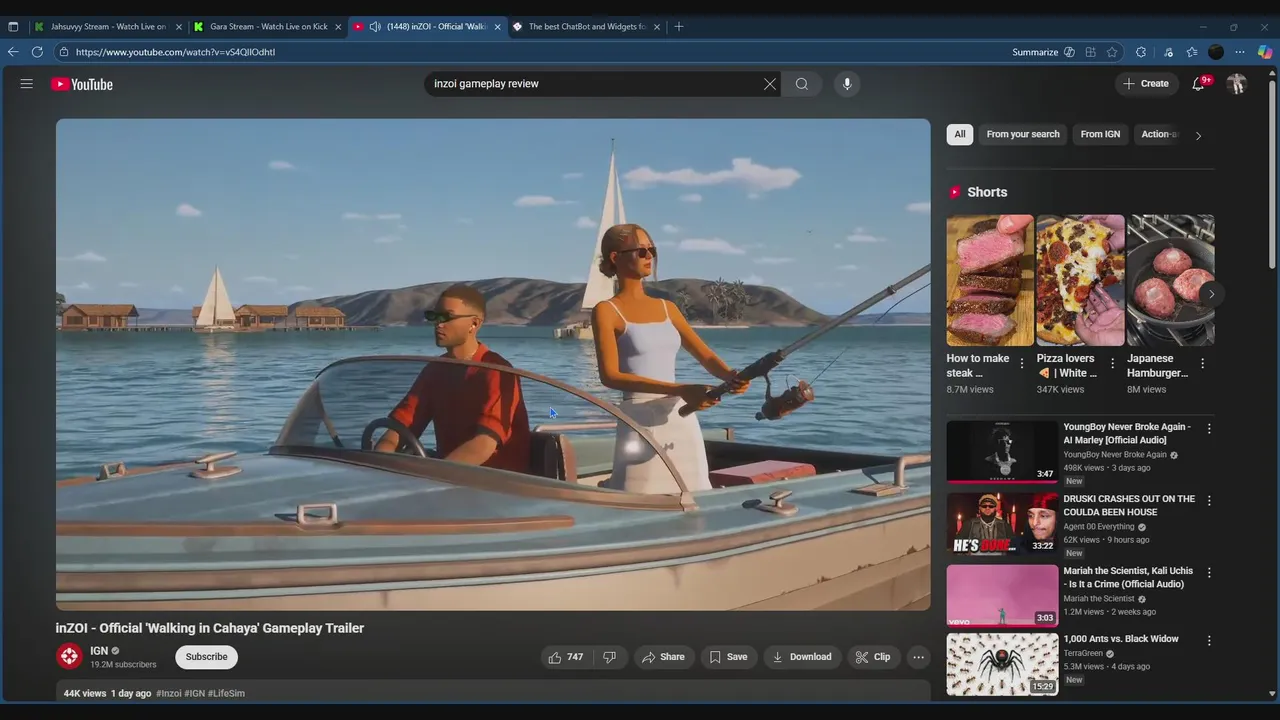
Task: Show next Shorts with the arrow
Action: tap(1211, 294)
